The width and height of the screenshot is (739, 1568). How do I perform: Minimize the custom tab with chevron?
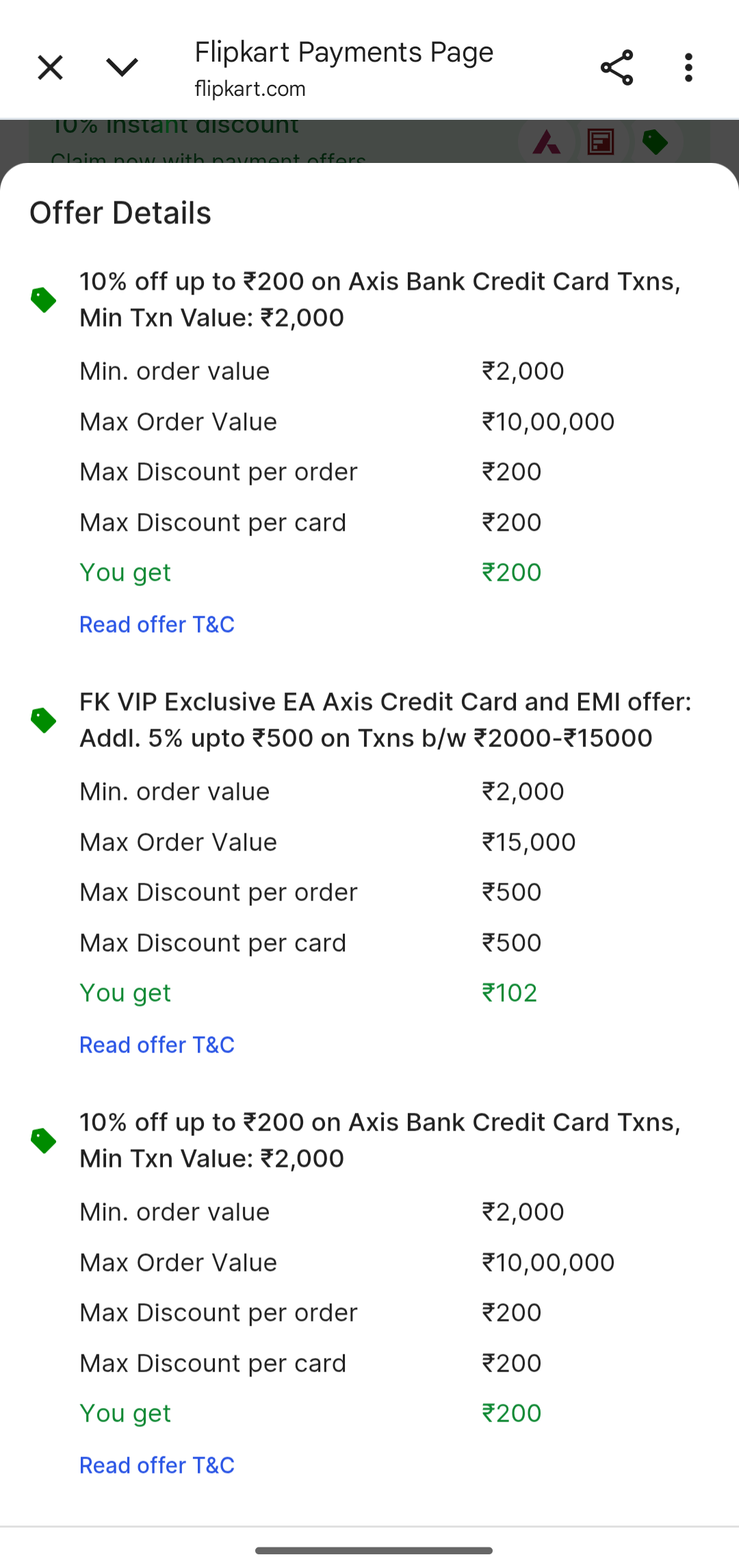122,68
